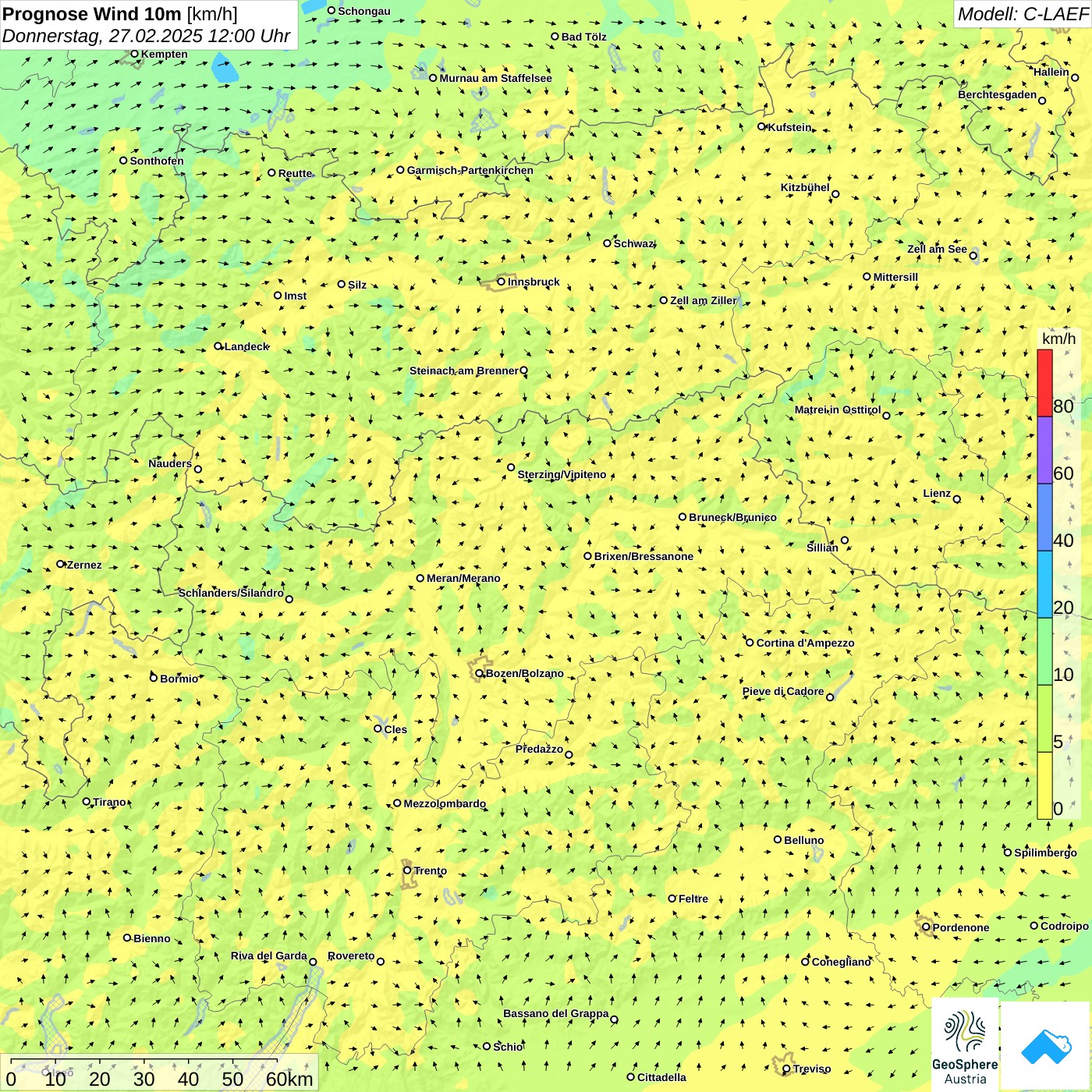Click the 'Zell am Ziller' map label
The height and width of the screenshot is (1092, 1092).
pos(703,300)
